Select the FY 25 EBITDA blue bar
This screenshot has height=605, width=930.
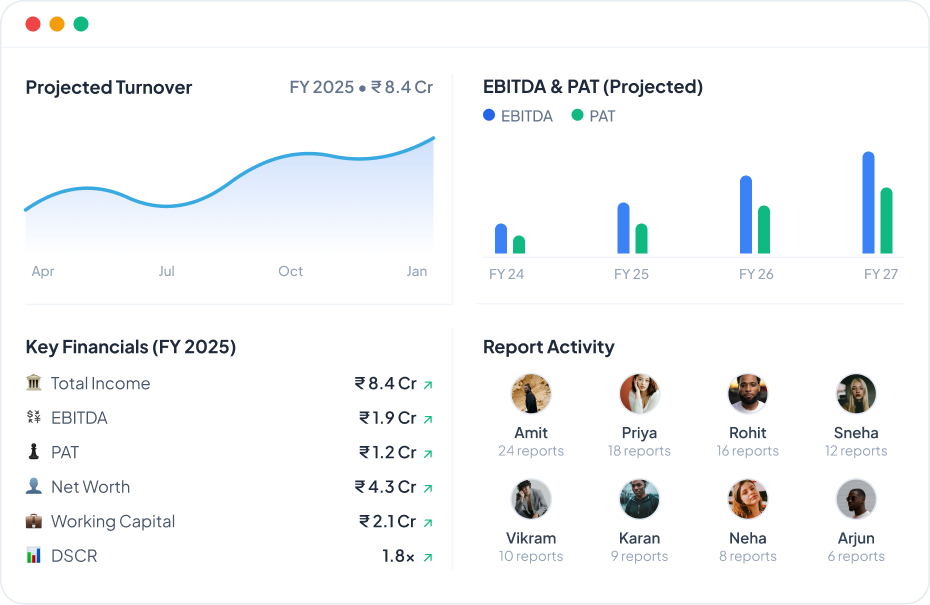tap(623, 228)
